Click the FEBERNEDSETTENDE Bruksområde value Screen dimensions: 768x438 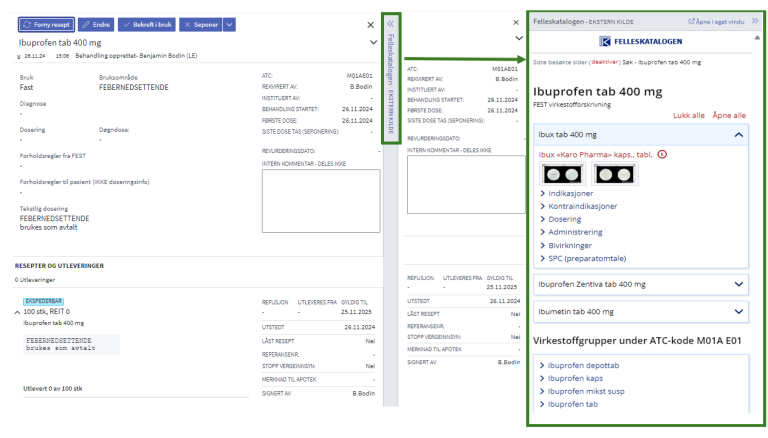pyautogui.click(x=134, y=87)
